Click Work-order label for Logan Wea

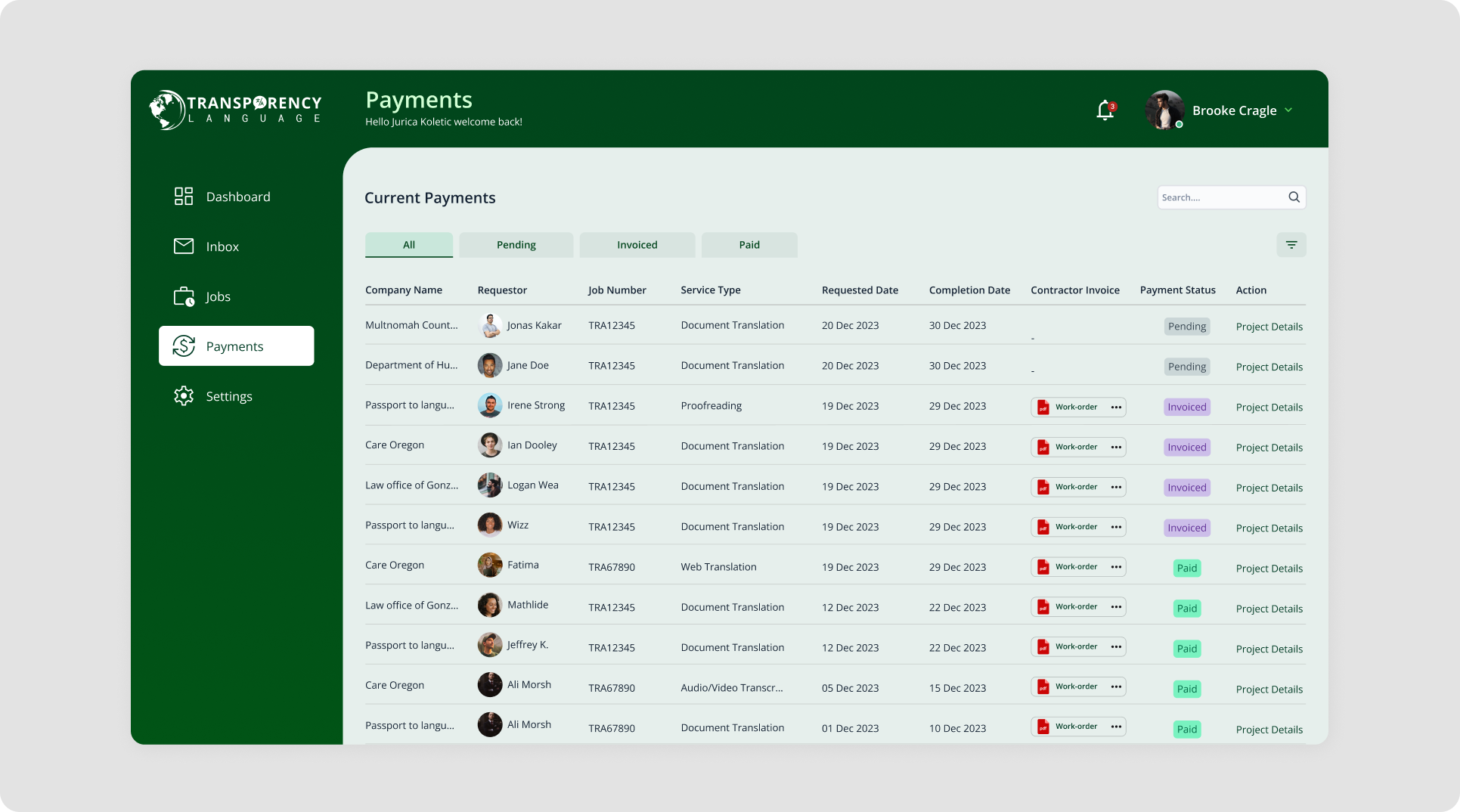[x=1076, y=487]
